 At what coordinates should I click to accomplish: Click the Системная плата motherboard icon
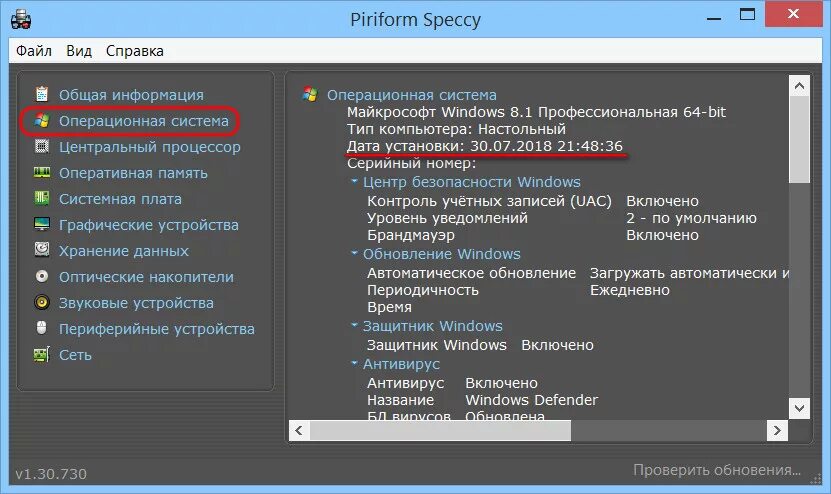click(42, 198)
